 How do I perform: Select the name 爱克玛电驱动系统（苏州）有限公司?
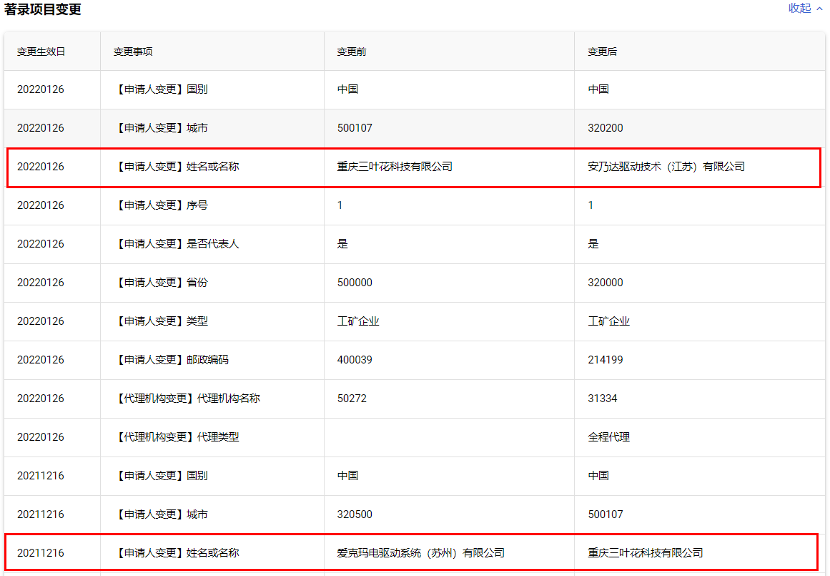click(421, 553)
